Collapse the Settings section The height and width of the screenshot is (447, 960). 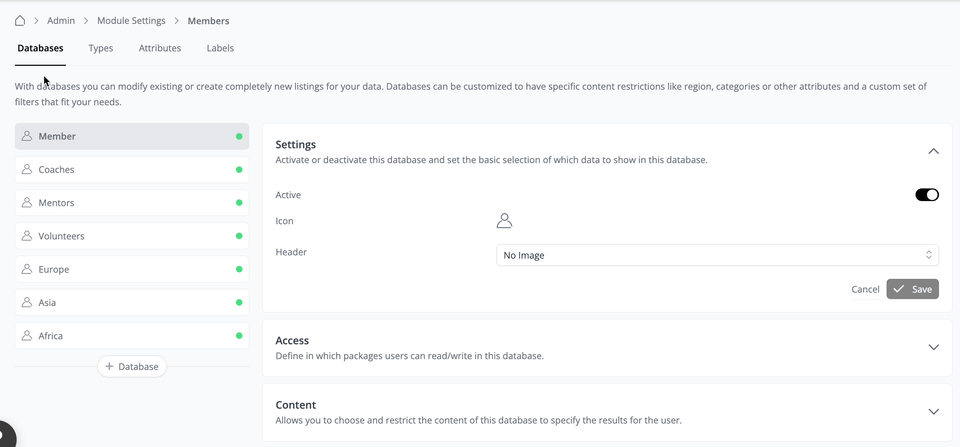[x=933, y=151]
